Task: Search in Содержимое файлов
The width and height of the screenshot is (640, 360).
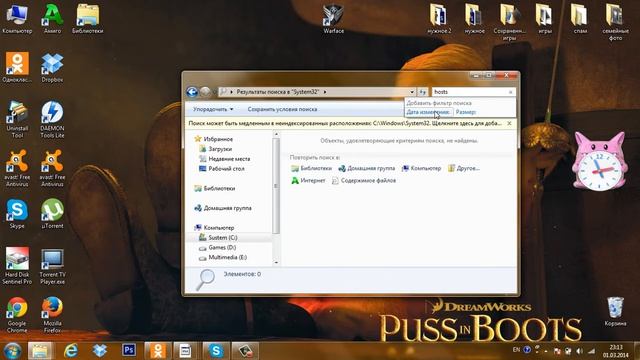Action: tap(363, 180)
